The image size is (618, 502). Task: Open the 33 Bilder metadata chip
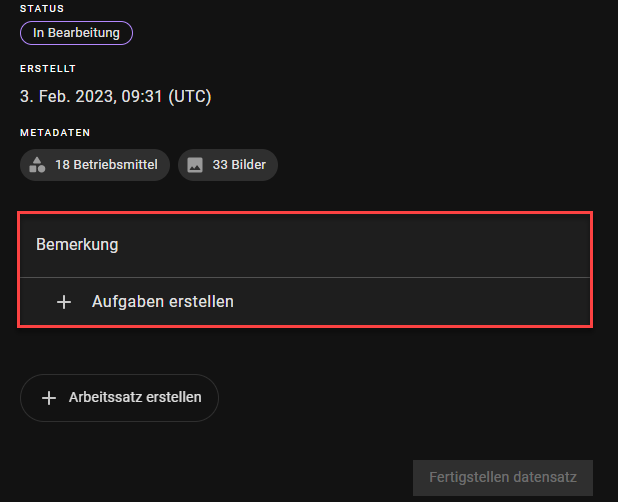(x=228, y=165)
